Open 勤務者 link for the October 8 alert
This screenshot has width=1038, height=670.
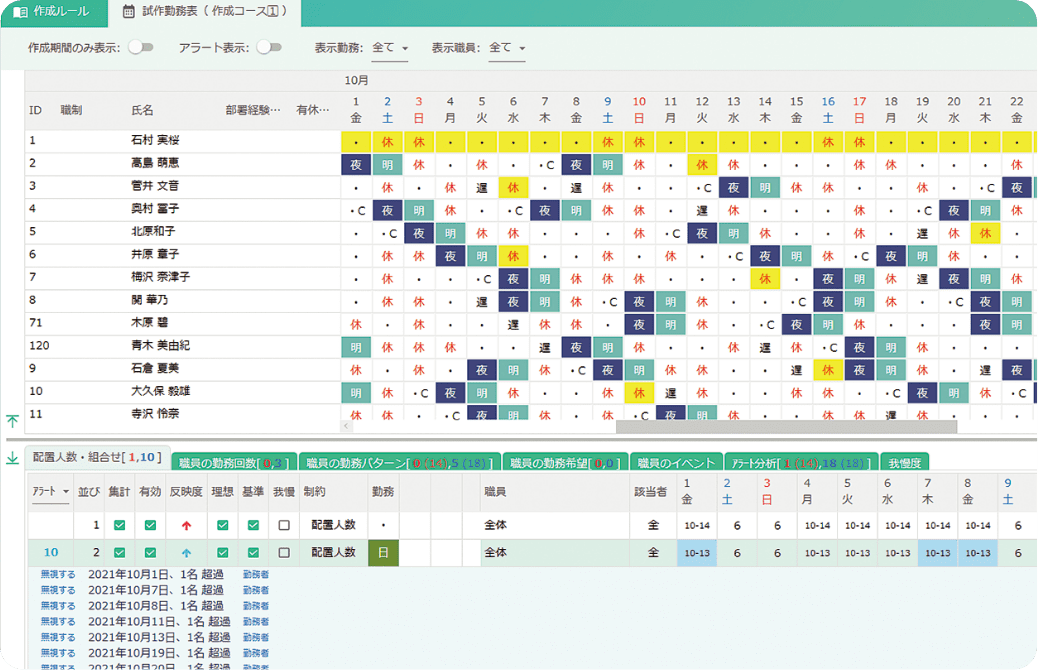coord(256,606)
